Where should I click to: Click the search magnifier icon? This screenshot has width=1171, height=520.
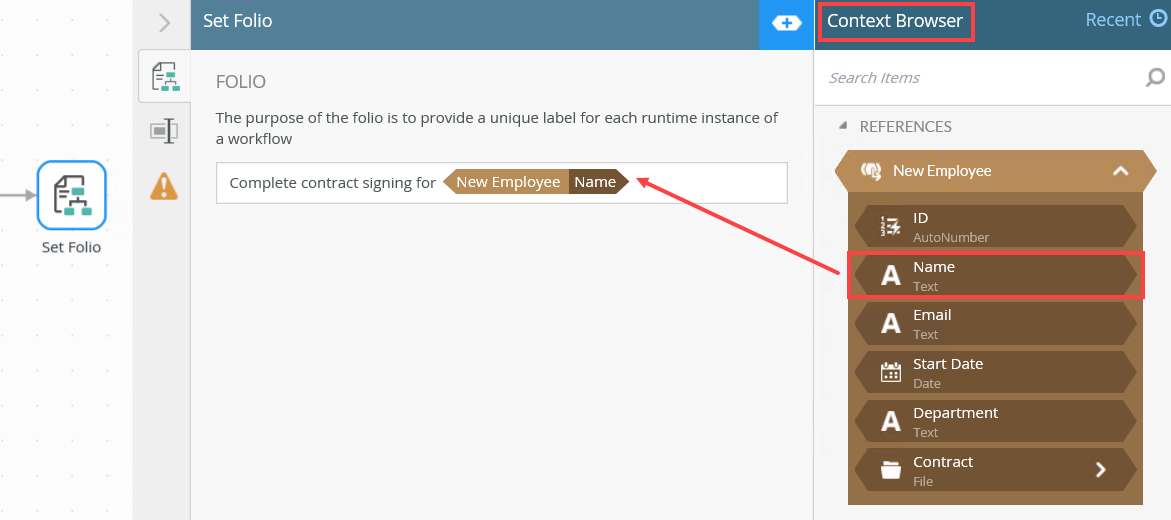[x=1155, y=78]
